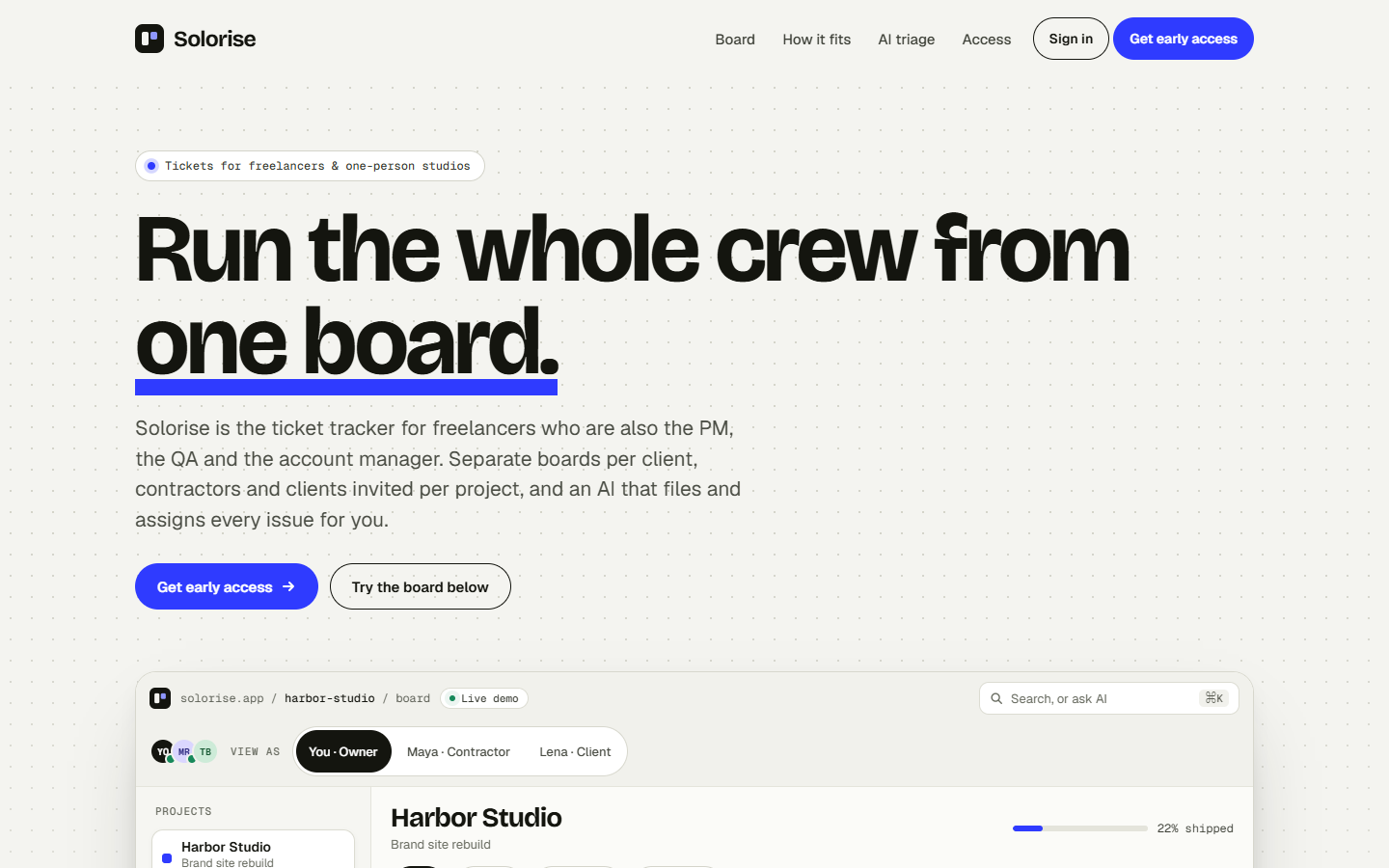Click the board breadcrumb segment

(413, 698)
